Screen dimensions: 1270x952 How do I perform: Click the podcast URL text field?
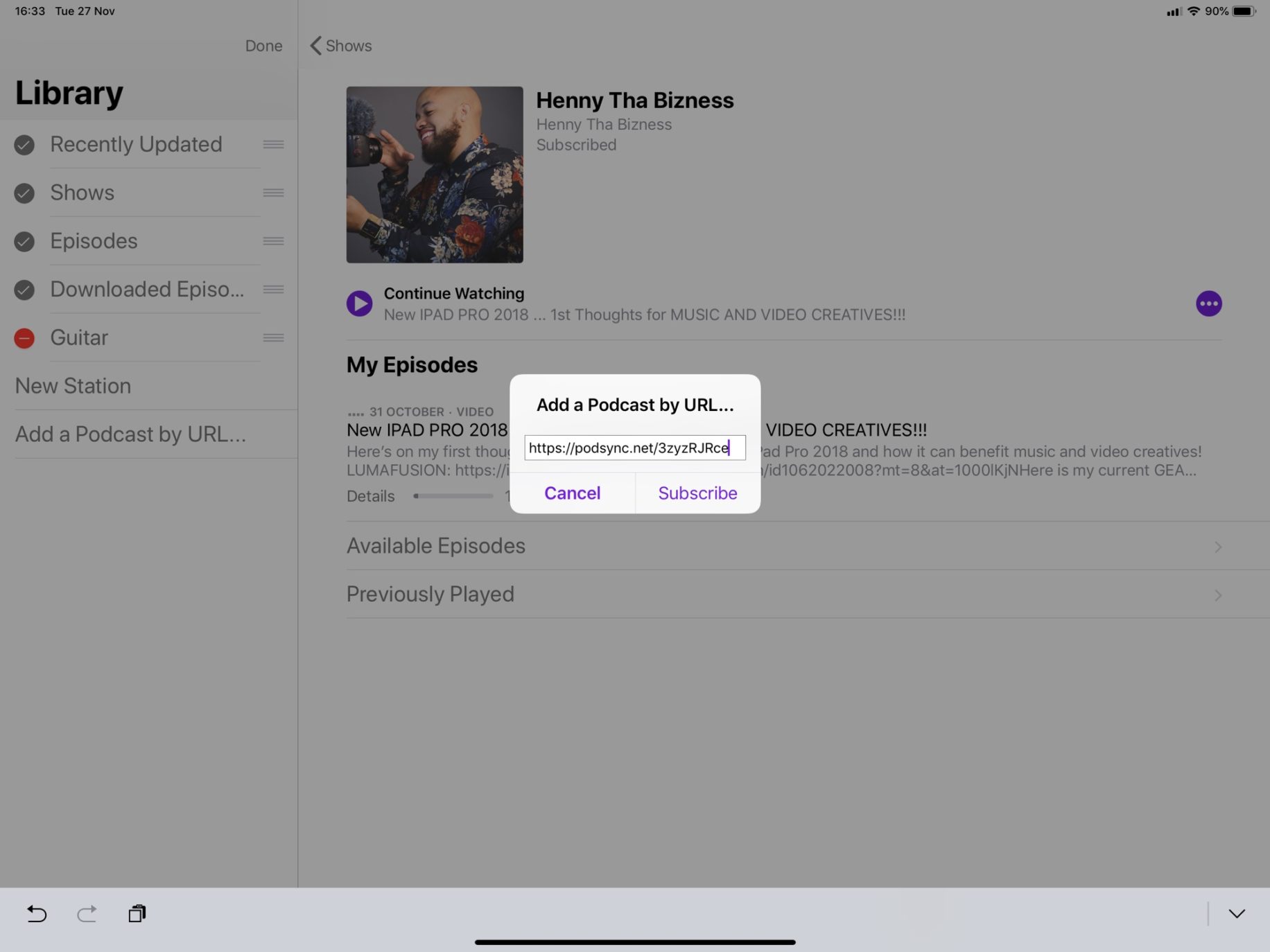tap(634, 448)
